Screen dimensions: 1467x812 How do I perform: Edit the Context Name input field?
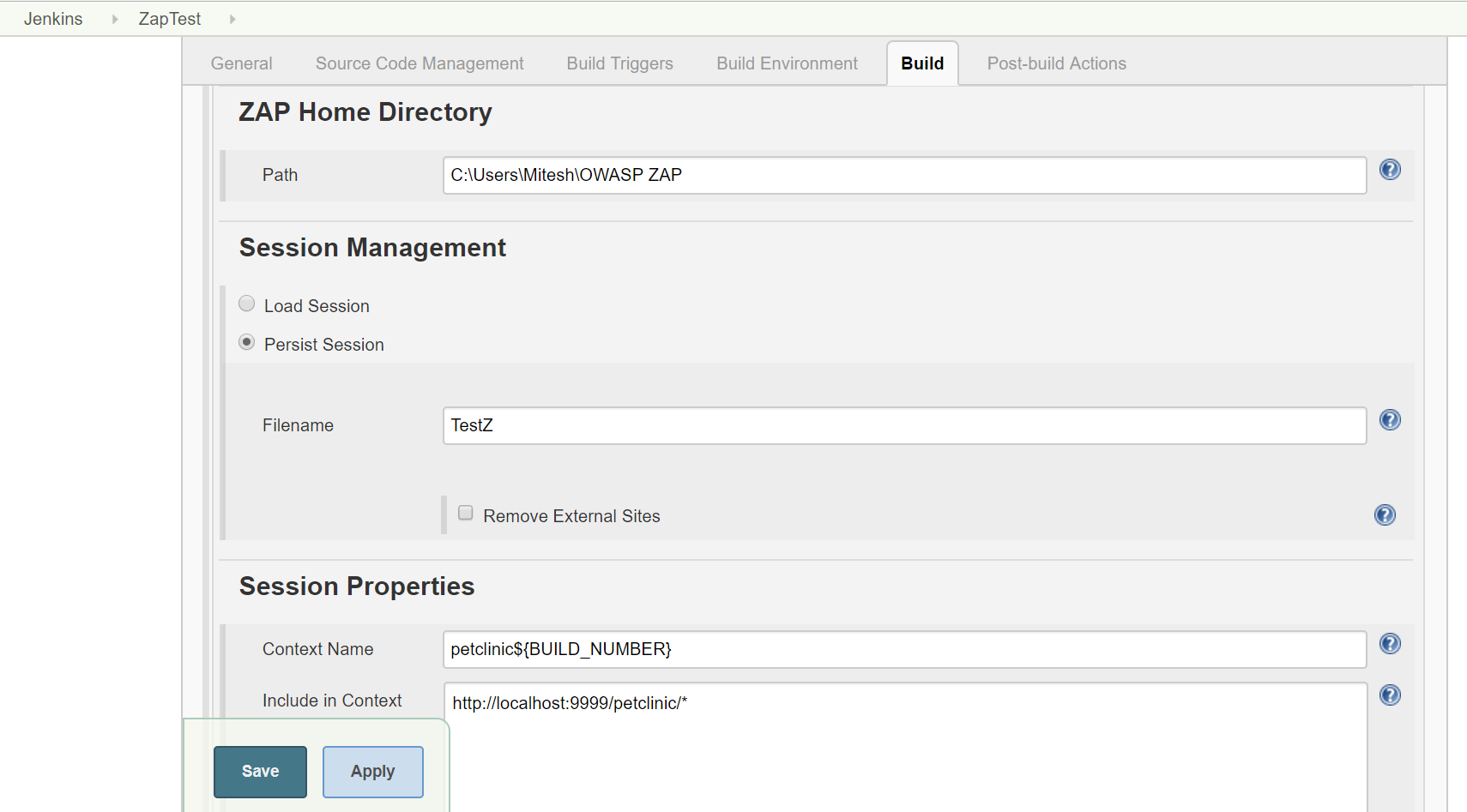click(x=904, y=649)
